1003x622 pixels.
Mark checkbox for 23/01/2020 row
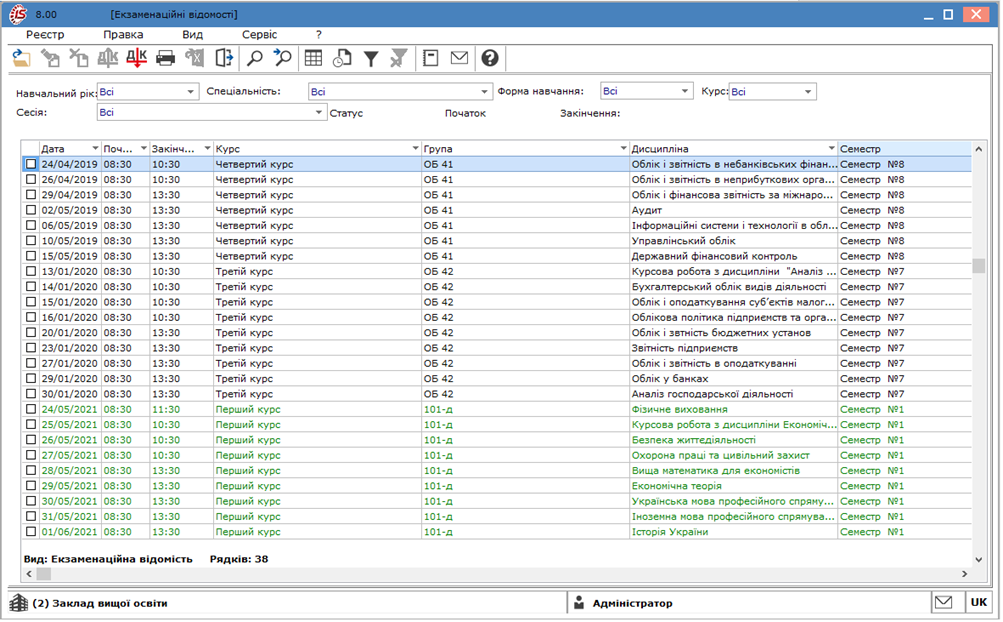point(31,348)
